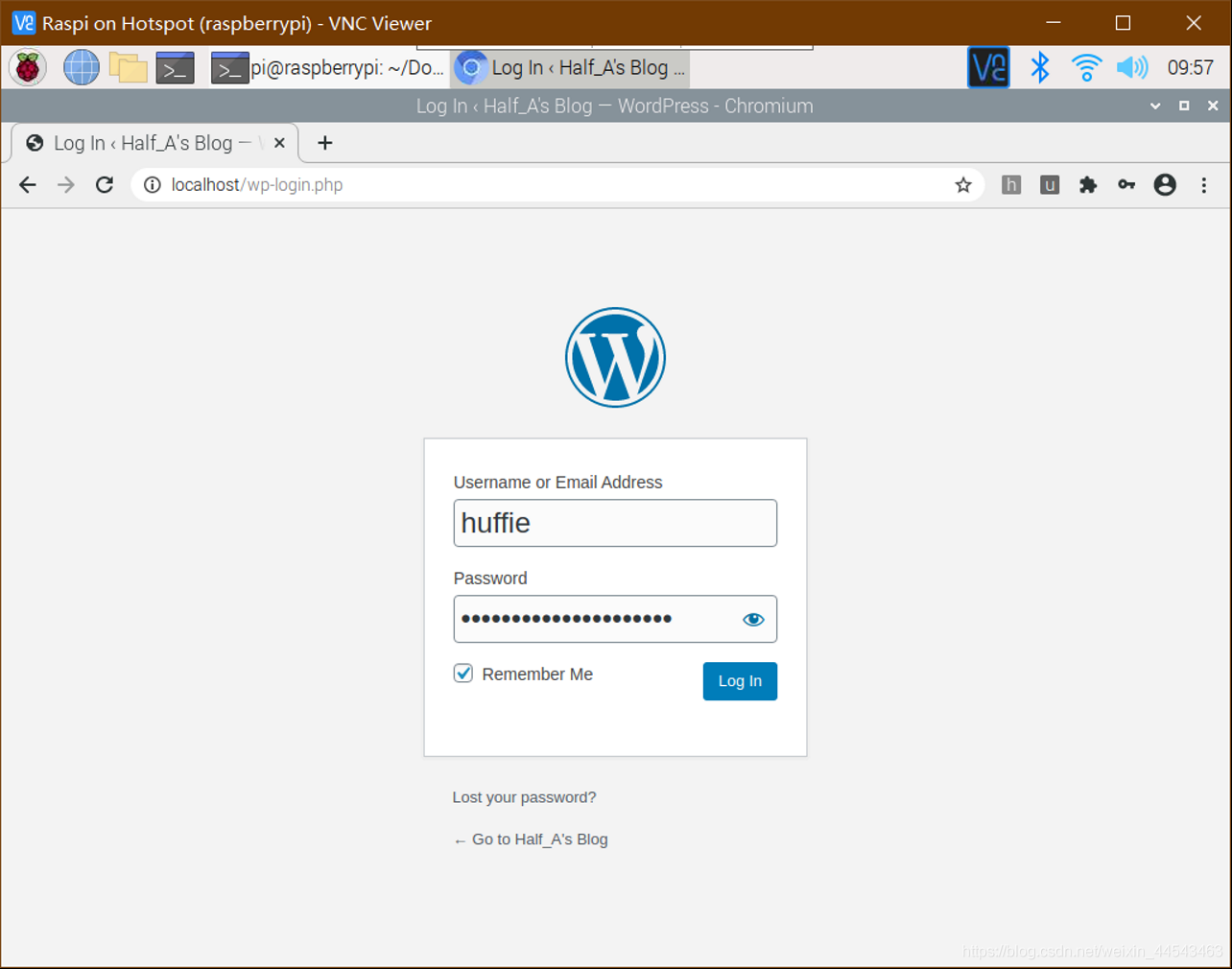Close the Log In browser tab

tap(279, 143)
